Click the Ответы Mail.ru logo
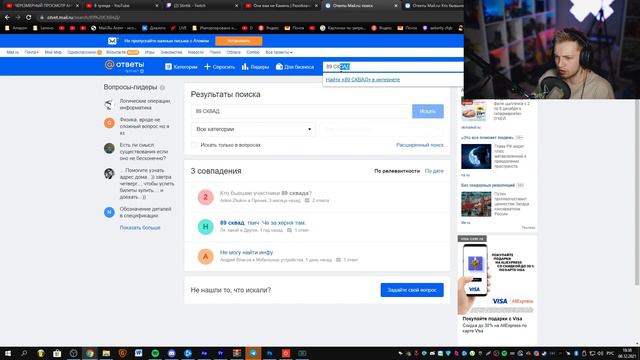The width and height of the screenshot is (640, 360). 124,66
